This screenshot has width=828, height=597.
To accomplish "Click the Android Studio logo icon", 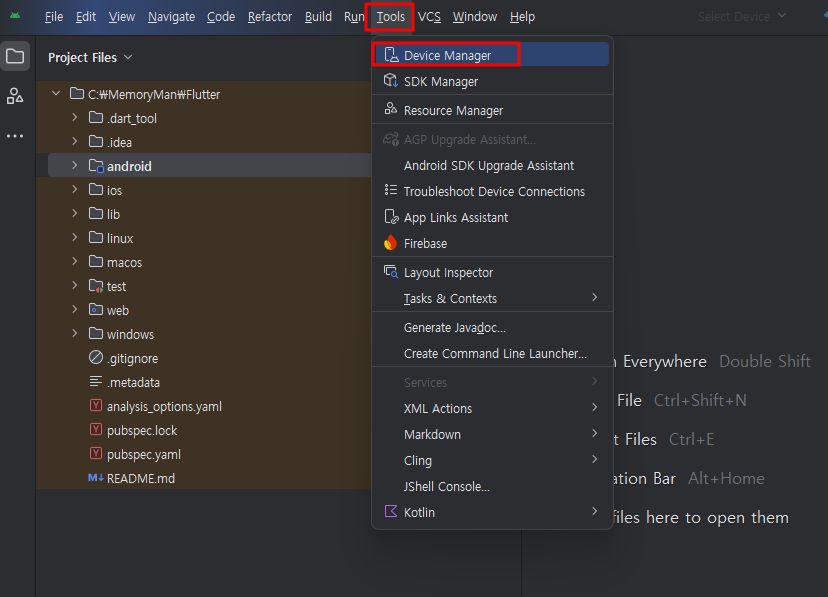I will pyautogui.click(x=15, y=16).
